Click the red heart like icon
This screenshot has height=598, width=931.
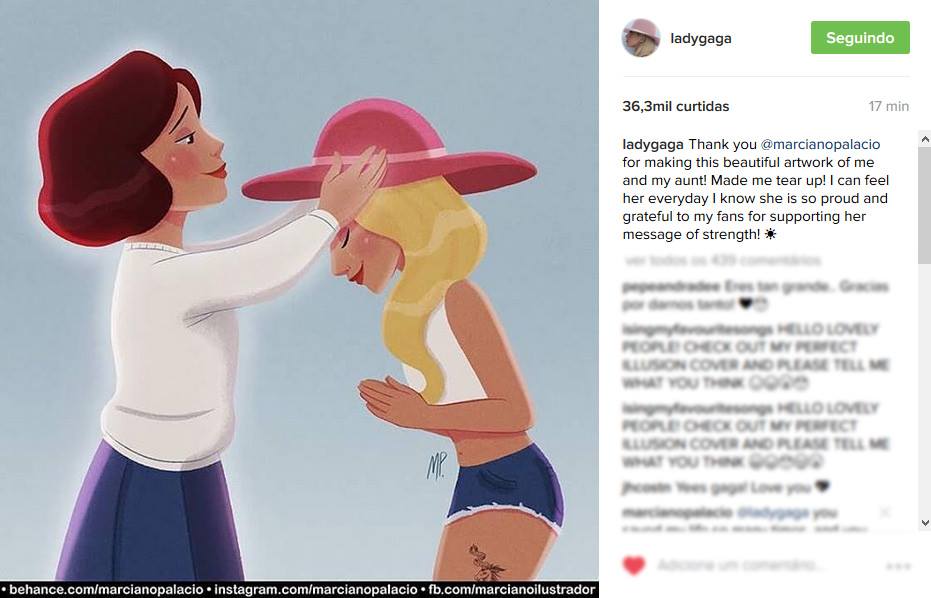pos(634,565)
